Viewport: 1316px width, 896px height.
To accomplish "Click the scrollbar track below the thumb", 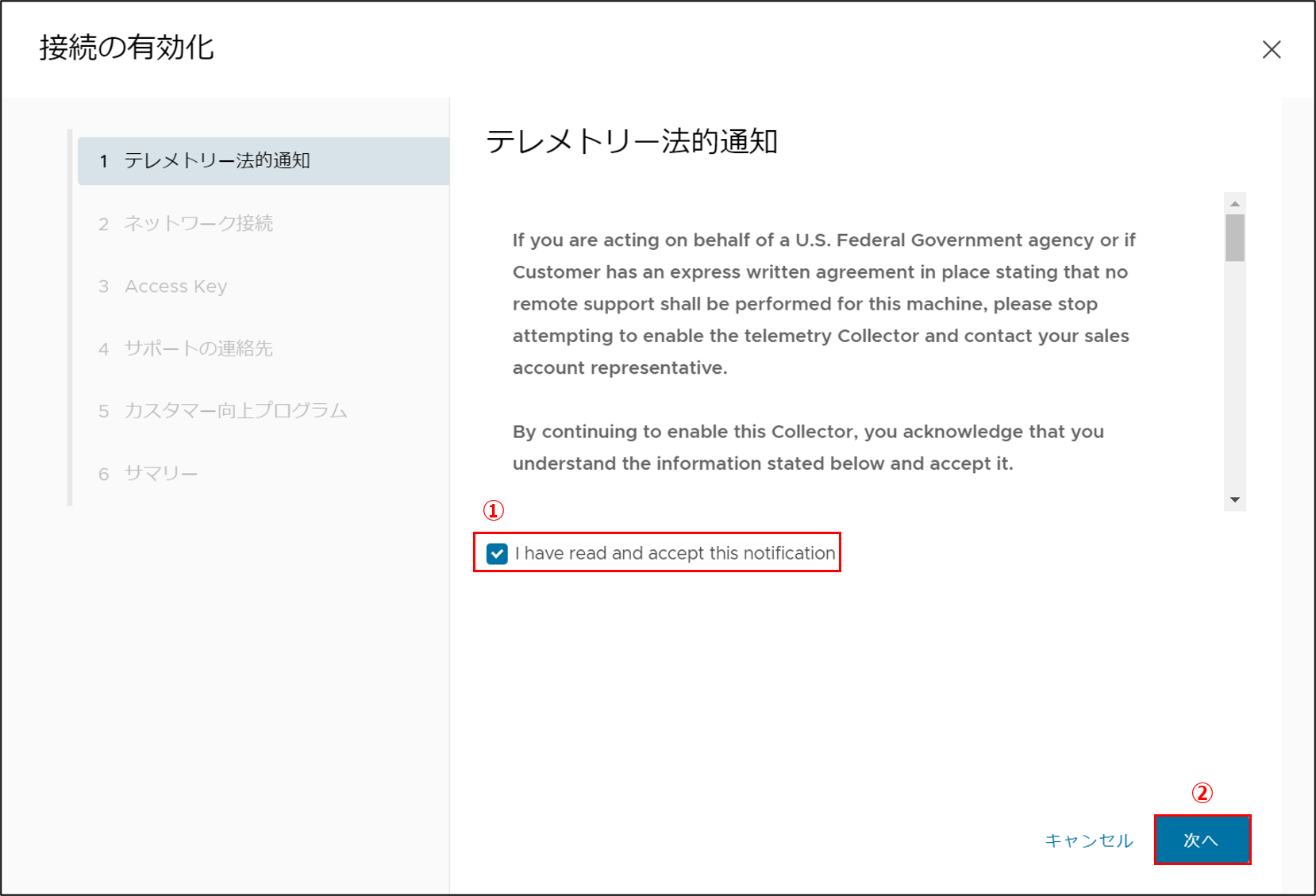I will click(x=1235, y=381).
